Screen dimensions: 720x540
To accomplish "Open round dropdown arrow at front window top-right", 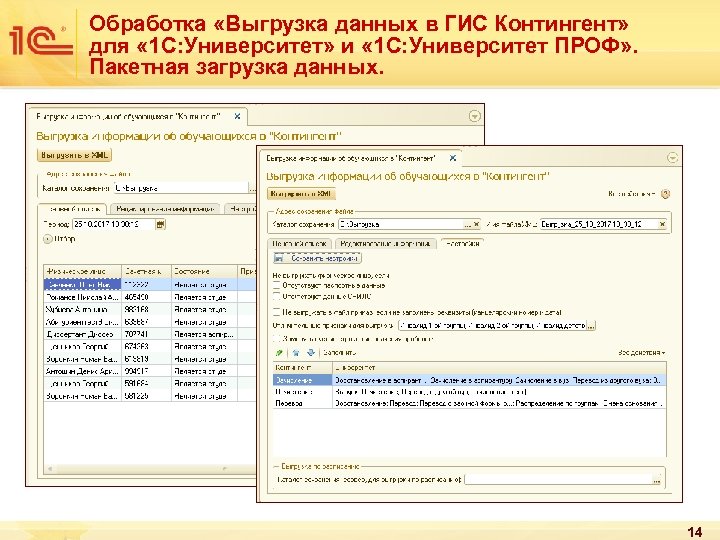I will point(672,158).
